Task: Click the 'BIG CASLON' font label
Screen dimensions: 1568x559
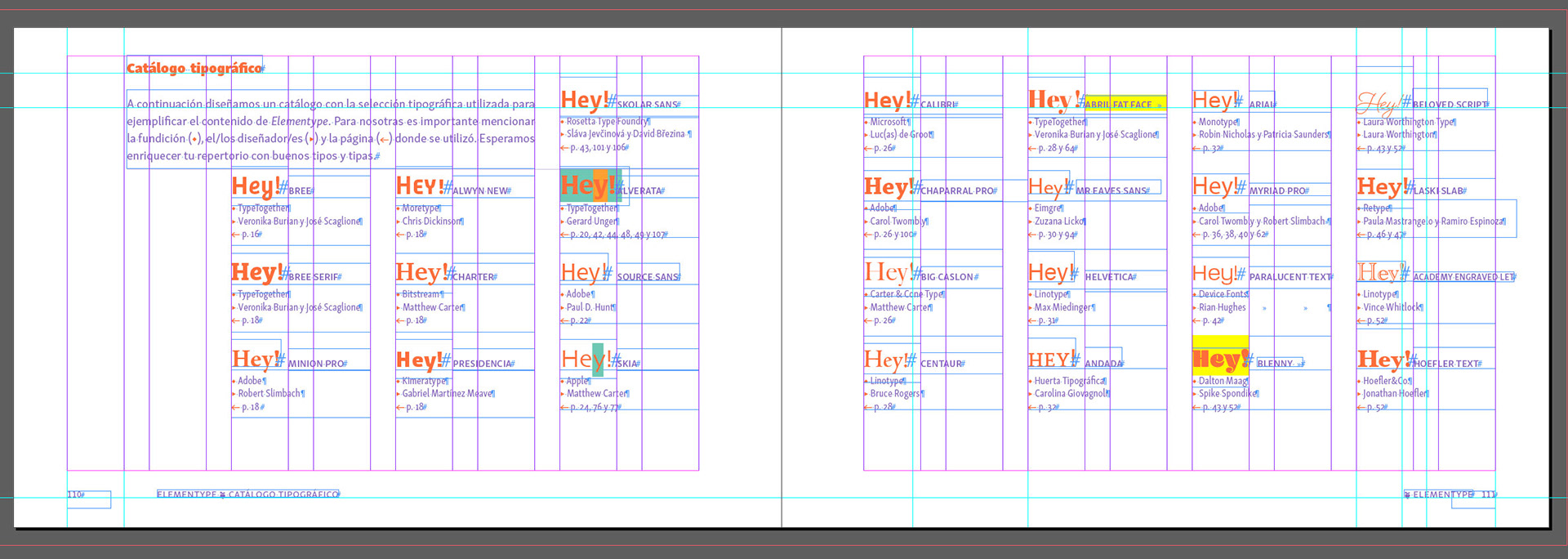Action: 948,277
